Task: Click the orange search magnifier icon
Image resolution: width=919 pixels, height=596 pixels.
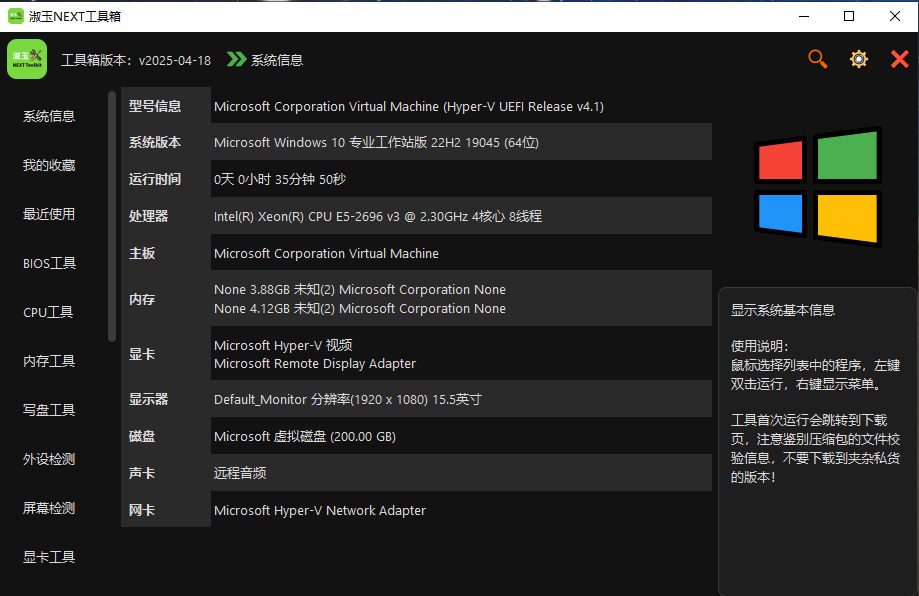Action: [817, 59]
